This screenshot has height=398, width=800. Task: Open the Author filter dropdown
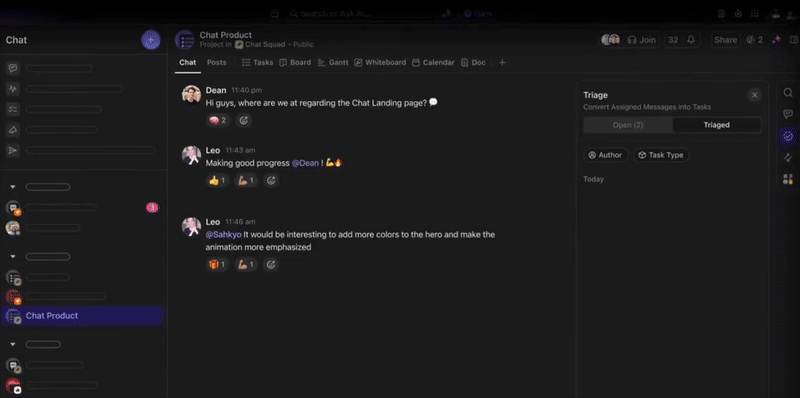coord(605,155)
